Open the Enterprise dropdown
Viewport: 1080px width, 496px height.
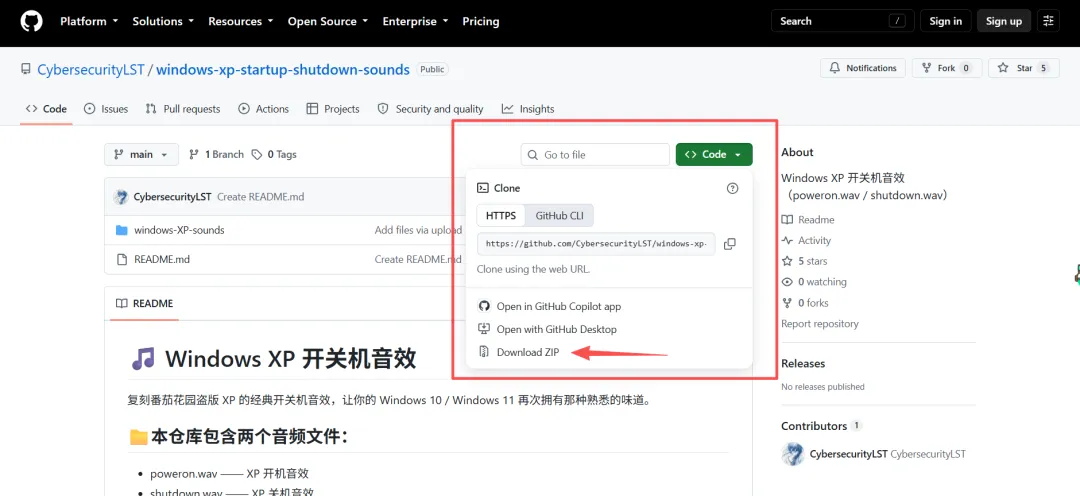point(415,21)
